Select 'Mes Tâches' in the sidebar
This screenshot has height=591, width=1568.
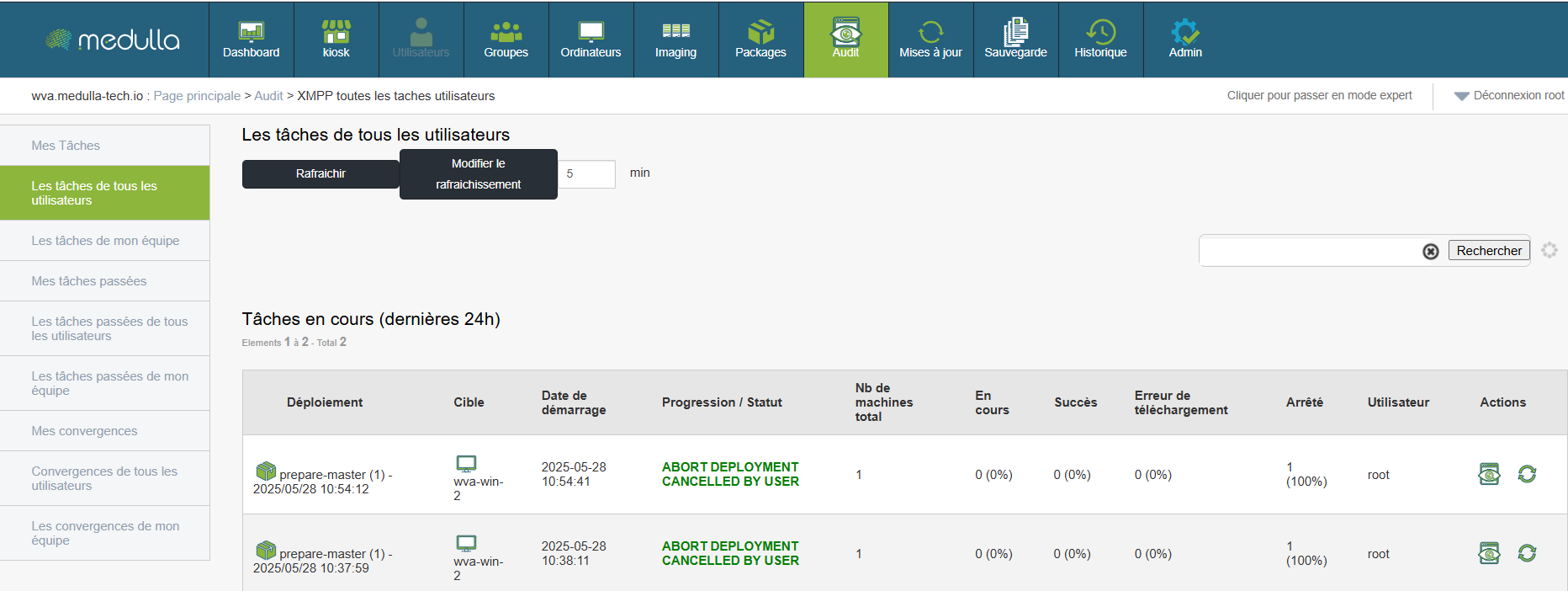coord(66,146)
